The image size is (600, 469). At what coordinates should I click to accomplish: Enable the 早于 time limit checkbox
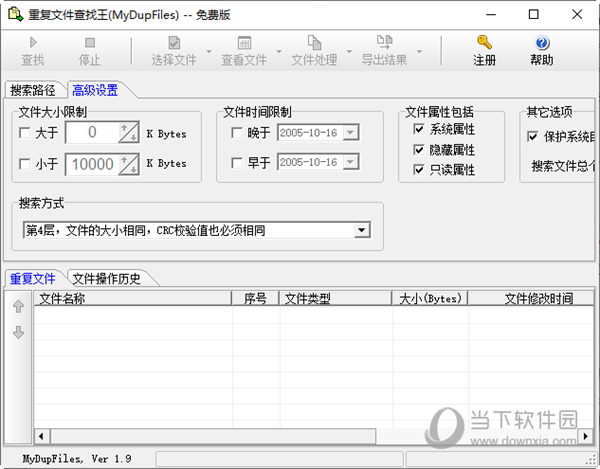(237, 163)
